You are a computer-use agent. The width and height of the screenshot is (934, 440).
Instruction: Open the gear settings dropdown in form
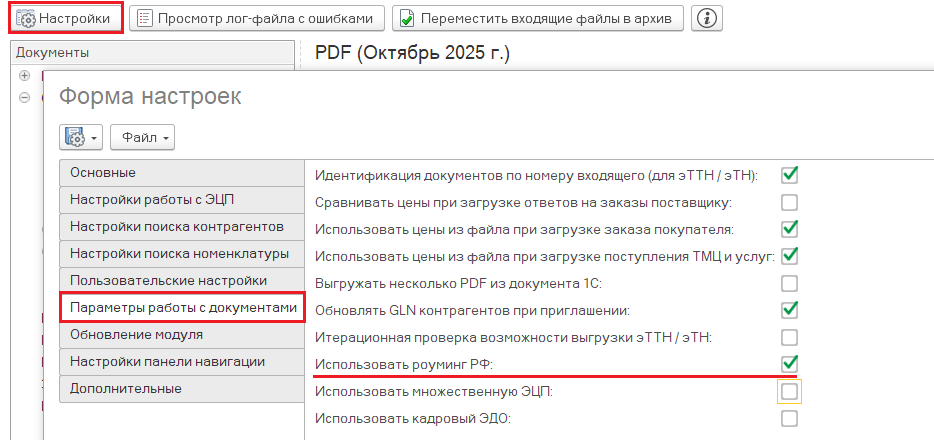(x=82, y=136)
